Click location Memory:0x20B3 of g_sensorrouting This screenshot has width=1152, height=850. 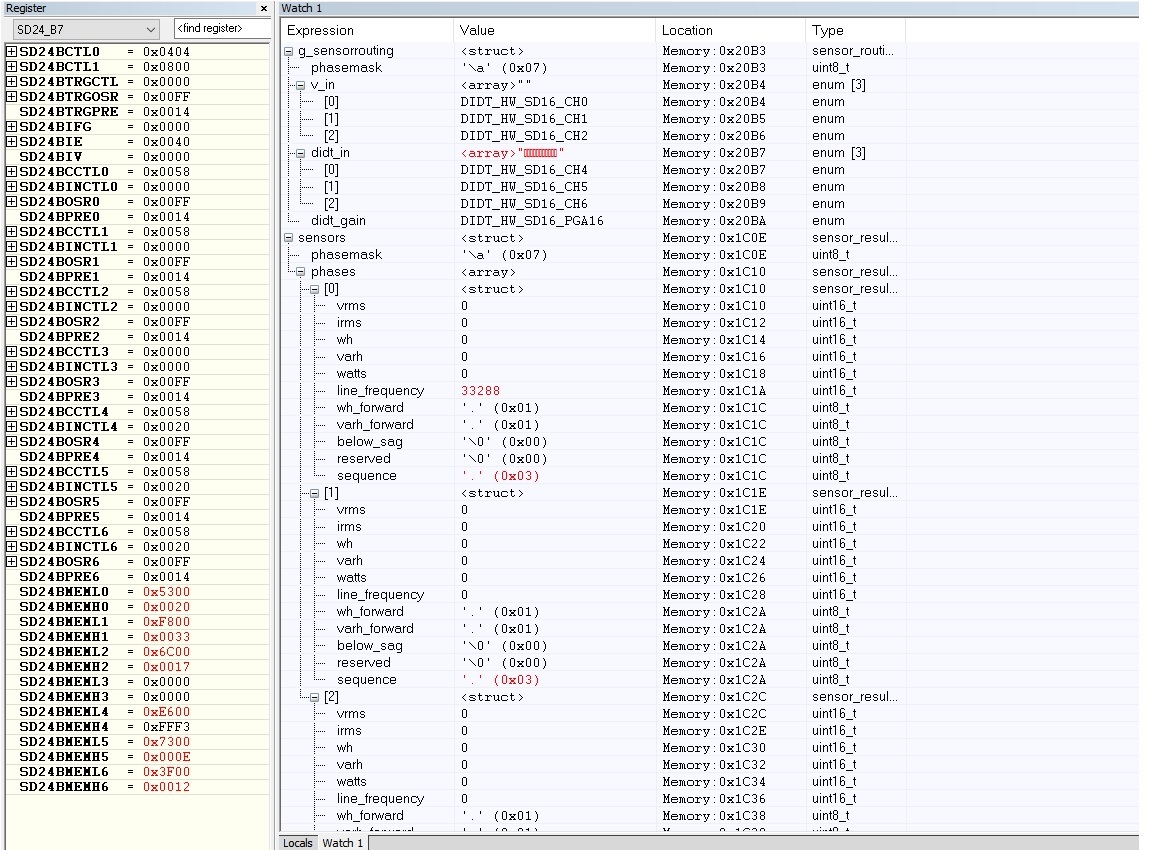click(713, 51)
